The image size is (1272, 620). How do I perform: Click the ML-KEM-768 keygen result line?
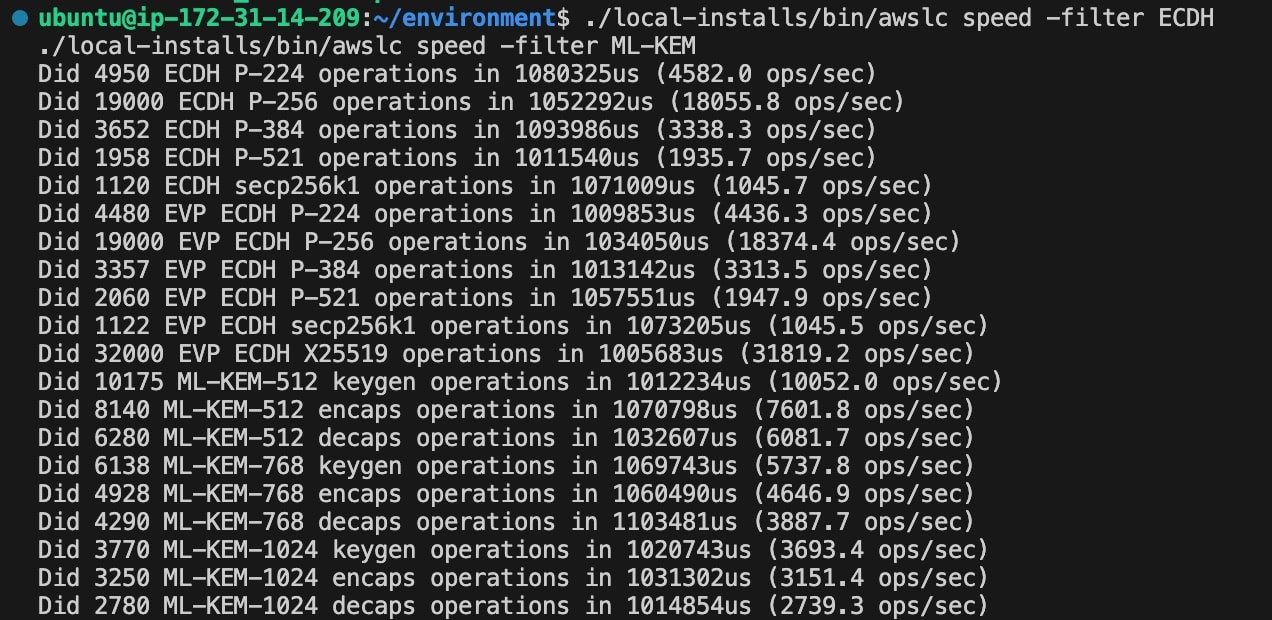(506, 466)
